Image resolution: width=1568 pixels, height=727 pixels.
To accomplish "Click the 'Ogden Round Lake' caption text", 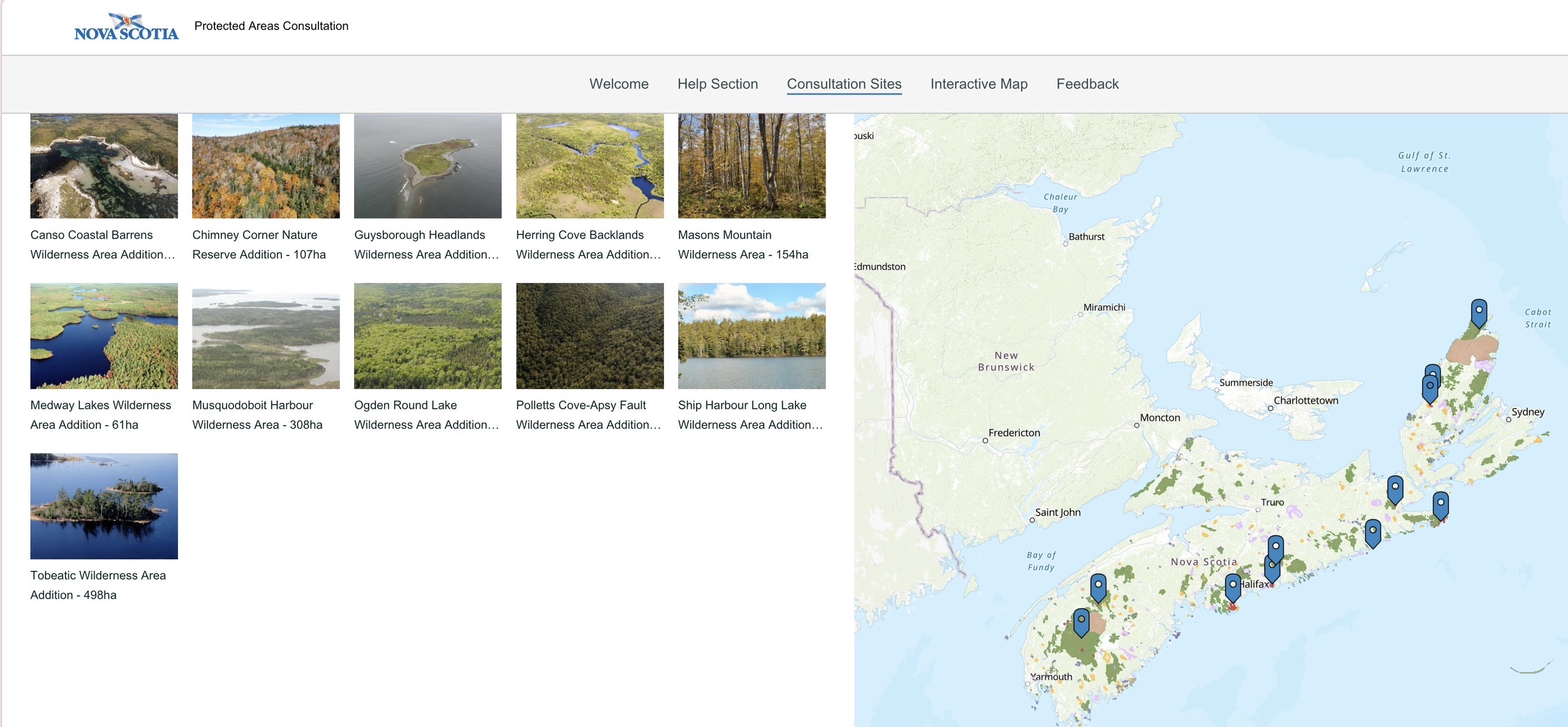I will (x=406, y=406).
